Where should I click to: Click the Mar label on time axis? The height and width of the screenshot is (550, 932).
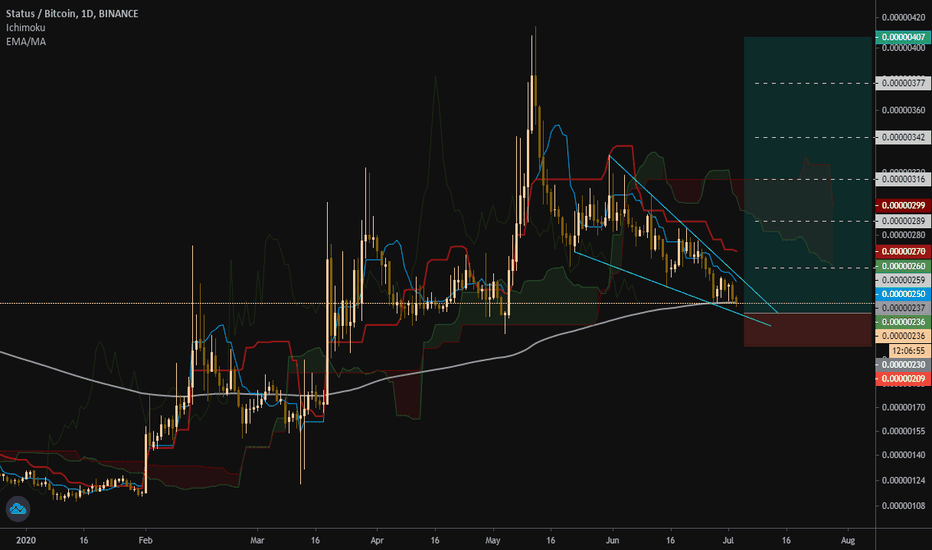point(257,540)
